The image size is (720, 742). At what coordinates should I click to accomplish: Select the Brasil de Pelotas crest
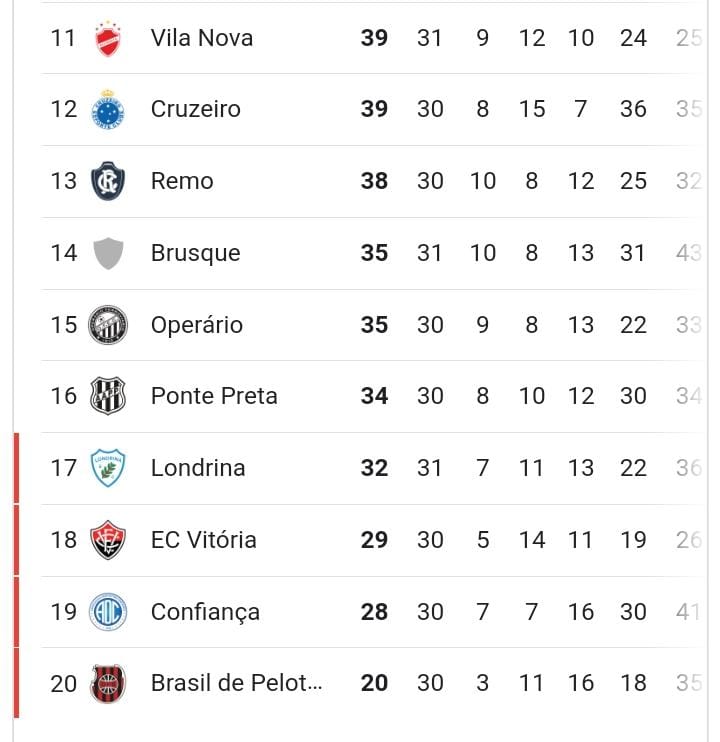point(108,683)
